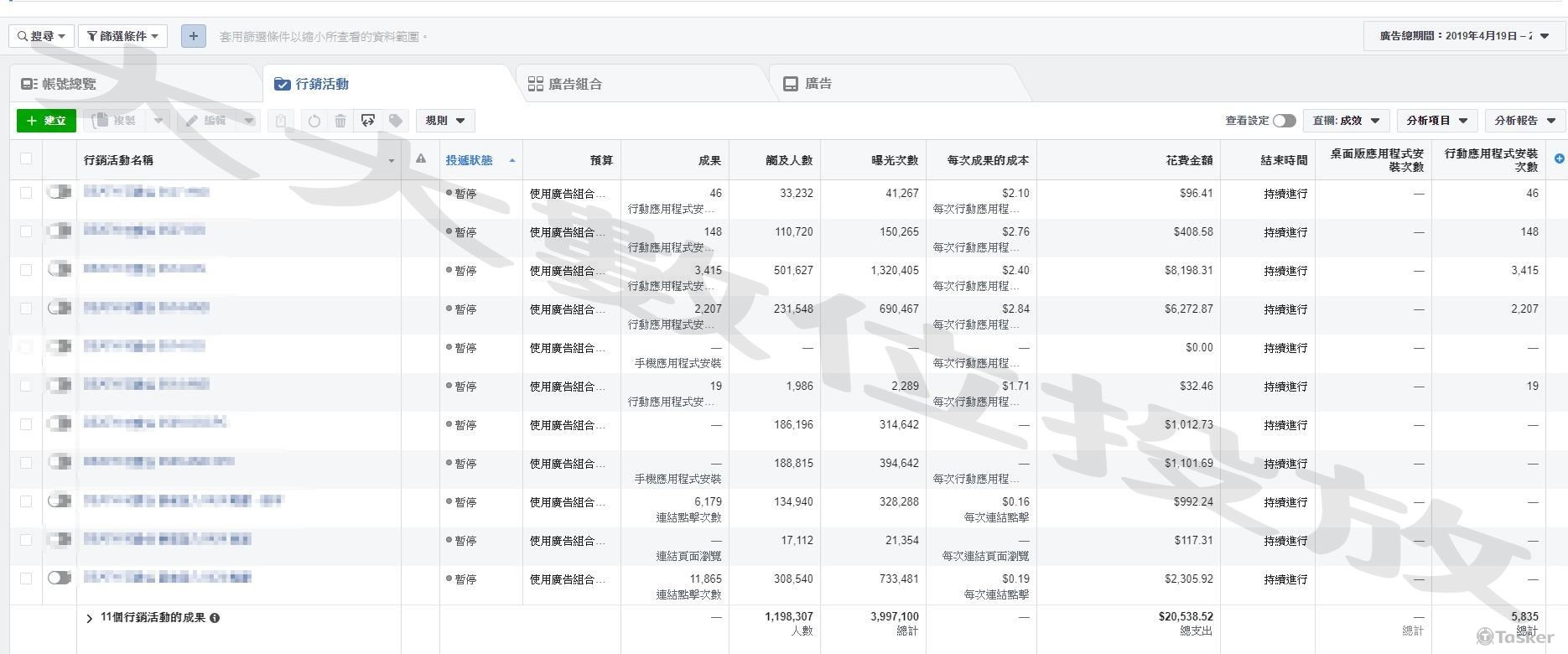Click the info icon beside 11個行銷活動的成果
The image size is (1568, 654).
tap(215, 618)
